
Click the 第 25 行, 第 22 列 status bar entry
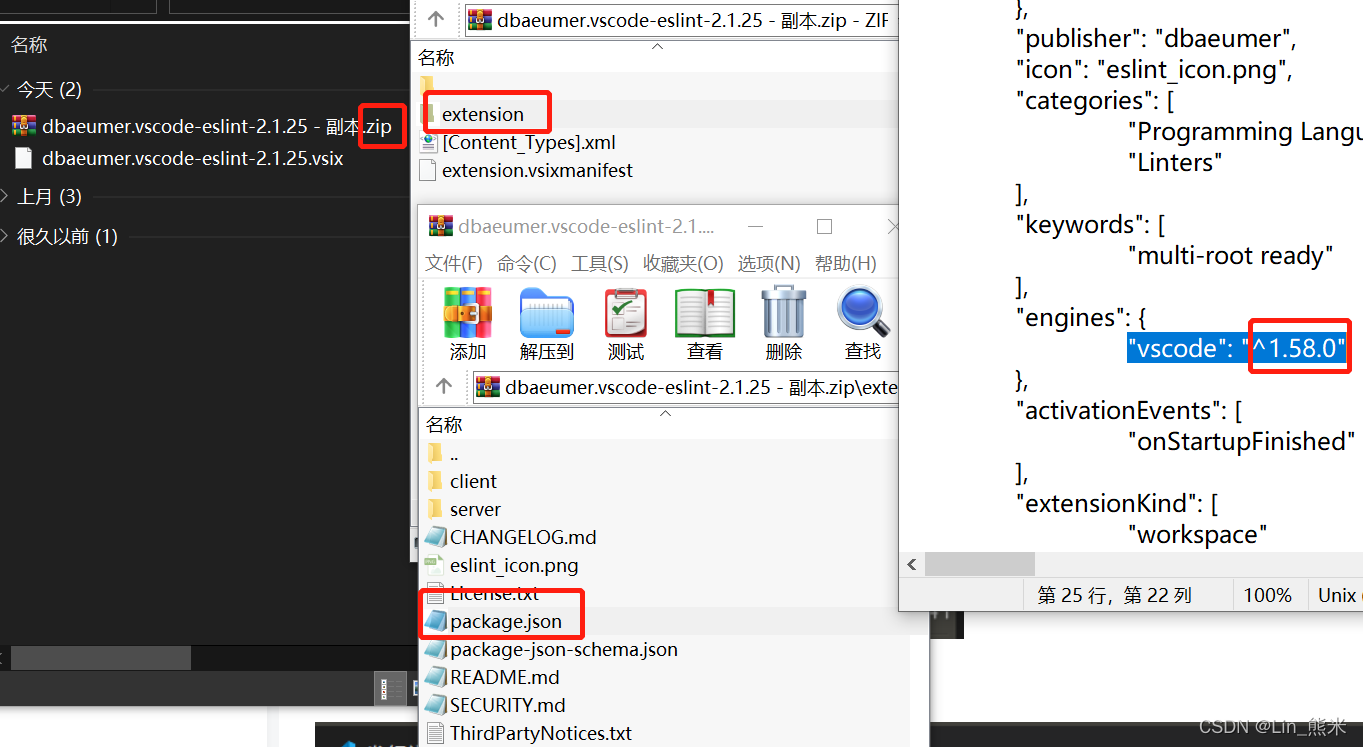tap(1114, 595)
